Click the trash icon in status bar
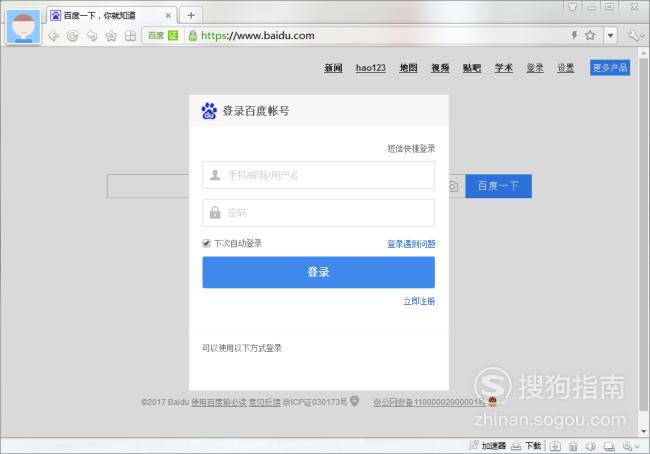 tap(573, 446)
